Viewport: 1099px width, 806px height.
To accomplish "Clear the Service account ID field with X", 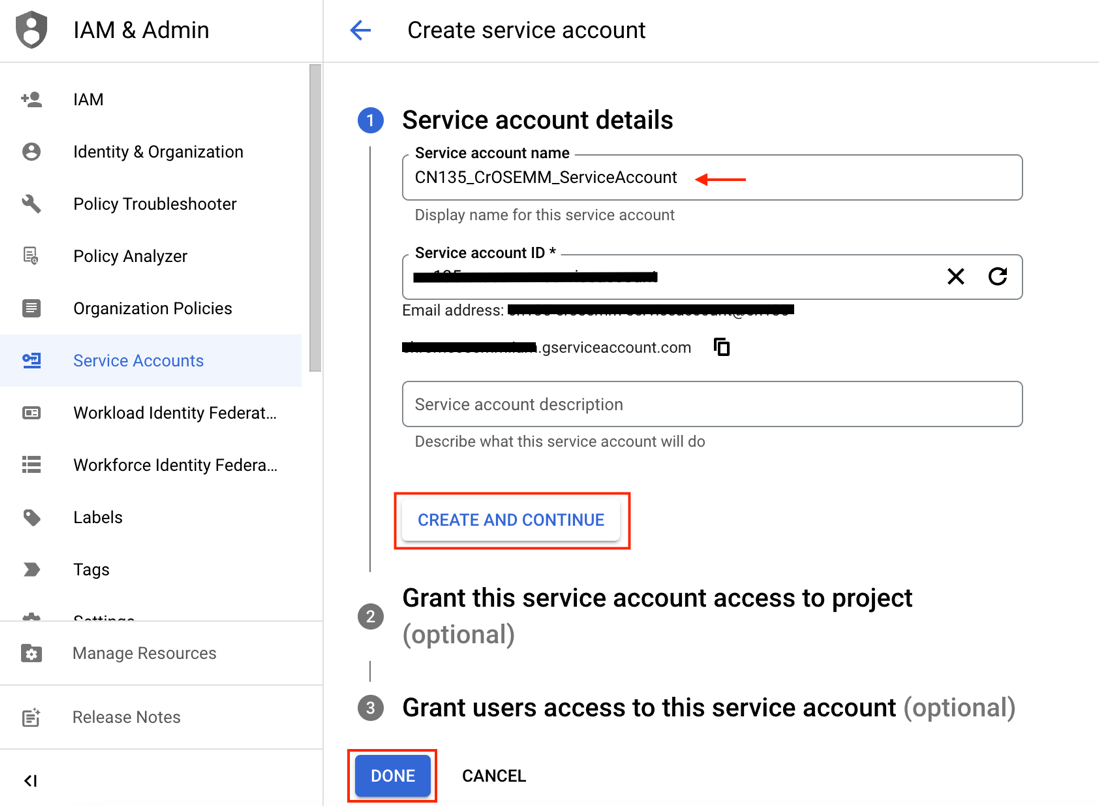I will 955,277.
